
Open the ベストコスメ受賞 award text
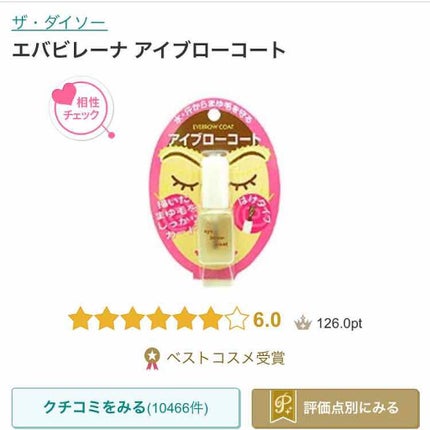226,358
